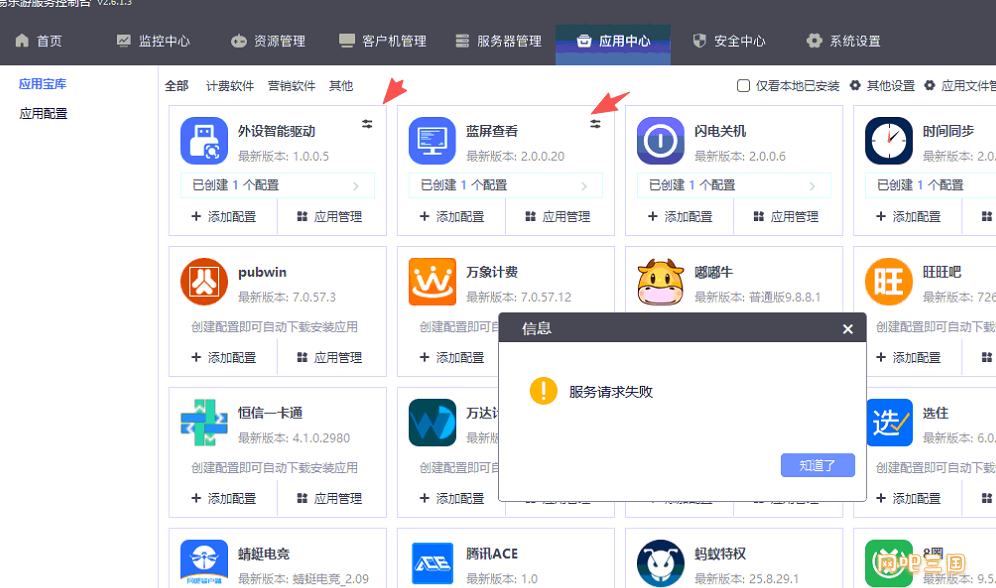This screenshot has height=588, width=996.
Task: Click 添加配置 under pubwin
Action: [224, 357]
